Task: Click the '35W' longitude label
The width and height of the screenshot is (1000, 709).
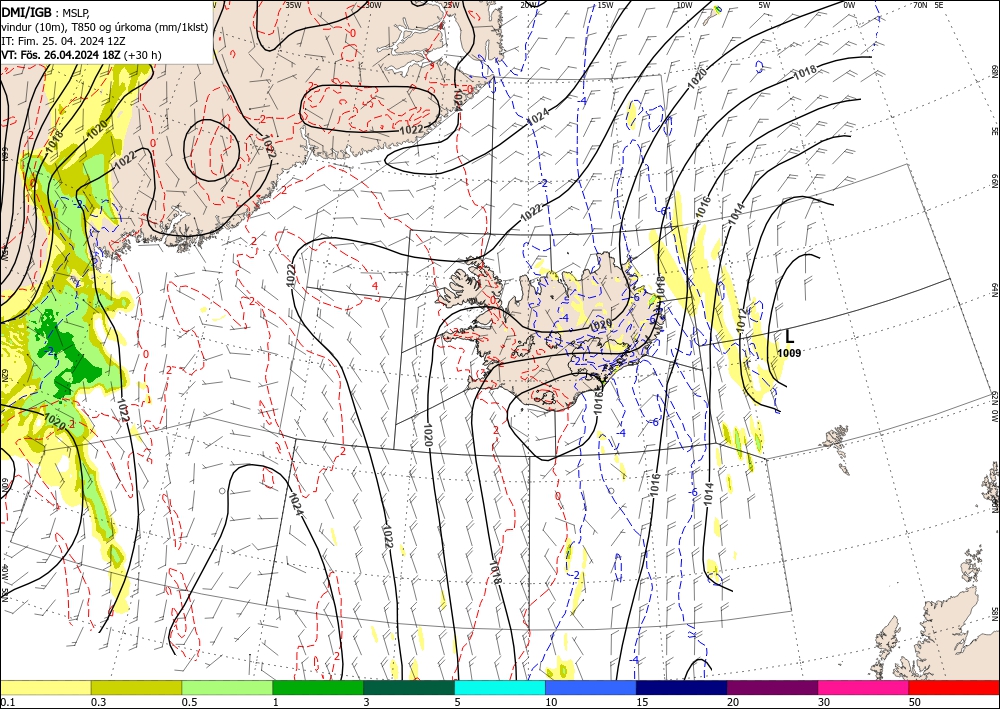Action: (293, 5)
